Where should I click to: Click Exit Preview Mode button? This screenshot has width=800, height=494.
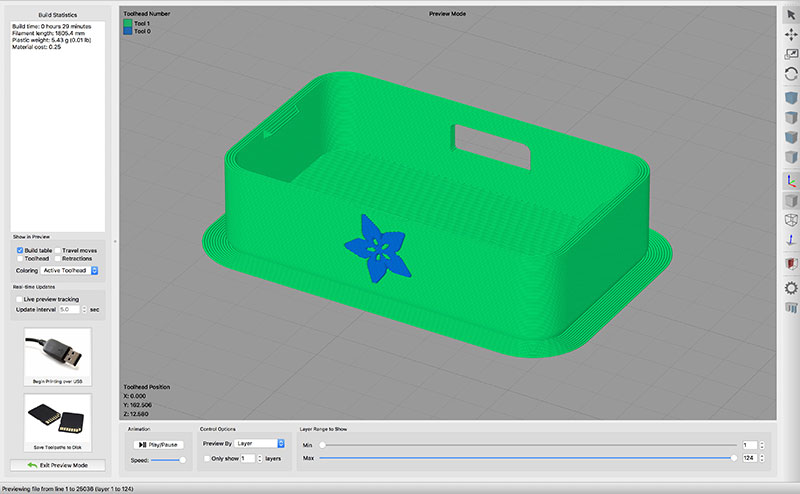tap(56, 466)
